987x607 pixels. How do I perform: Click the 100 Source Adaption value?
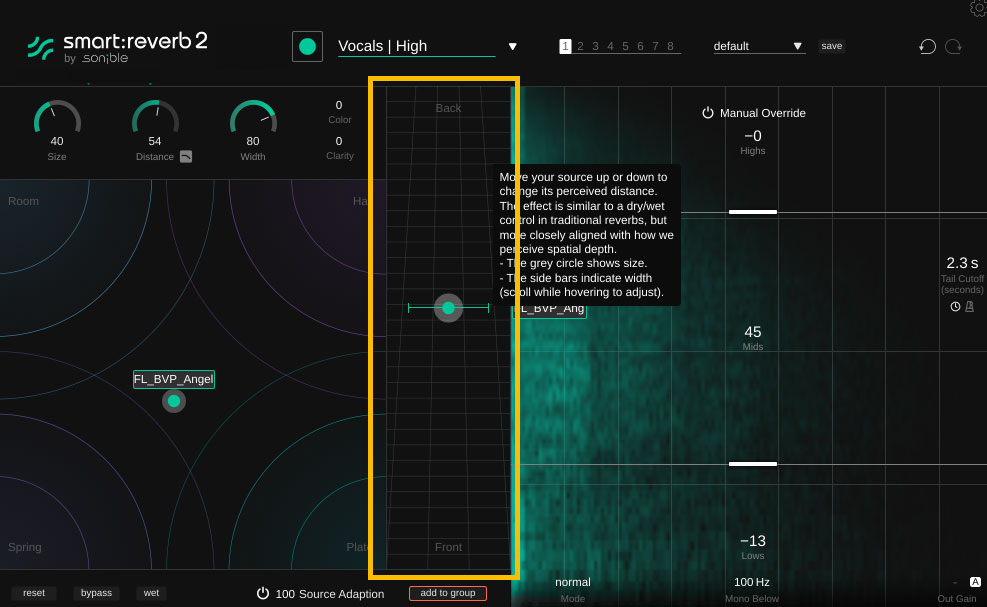coord(285,594)
